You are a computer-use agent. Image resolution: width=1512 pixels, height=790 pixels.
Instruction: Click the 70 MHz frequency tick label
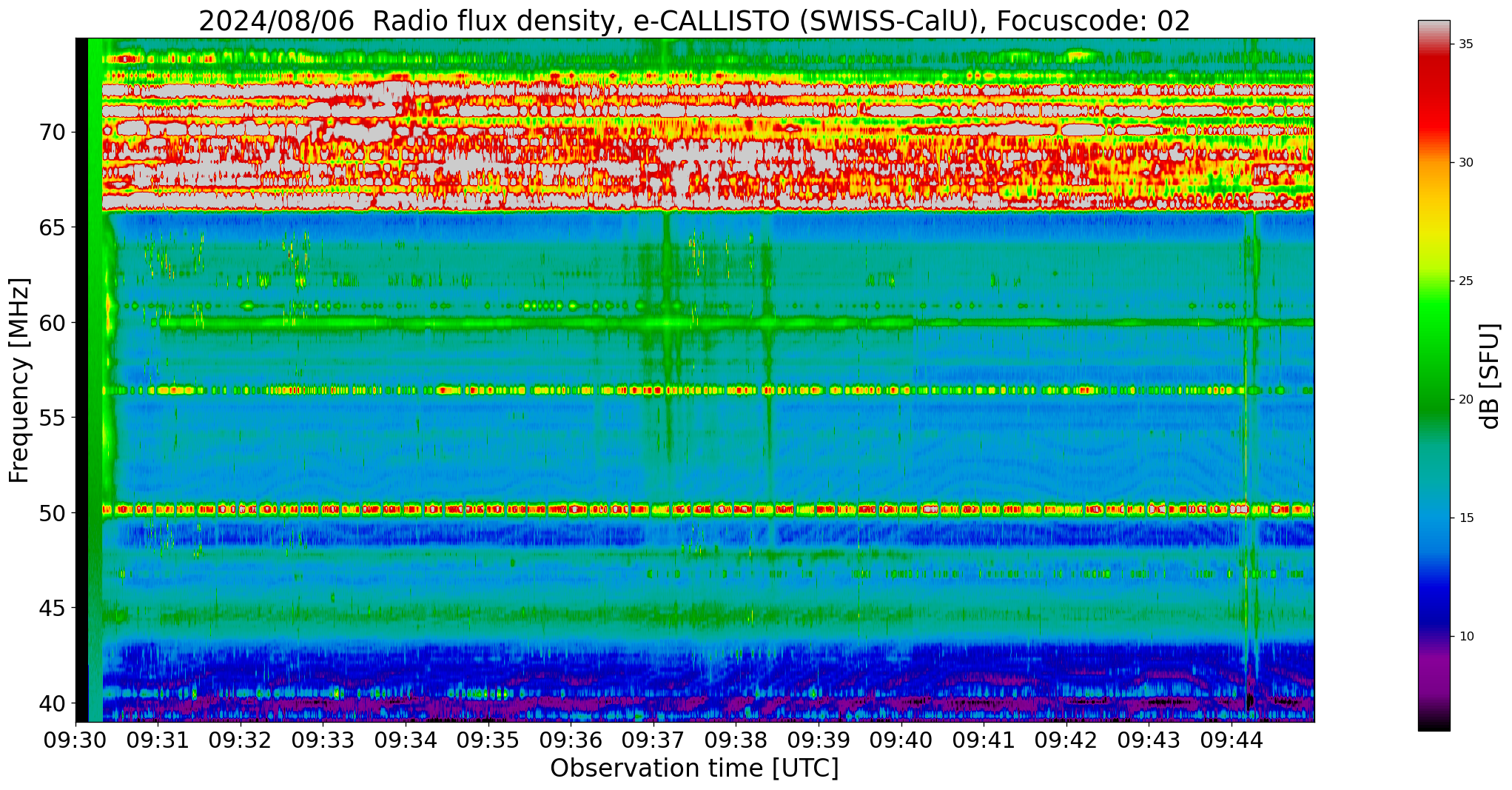click(x=52, y=133)
